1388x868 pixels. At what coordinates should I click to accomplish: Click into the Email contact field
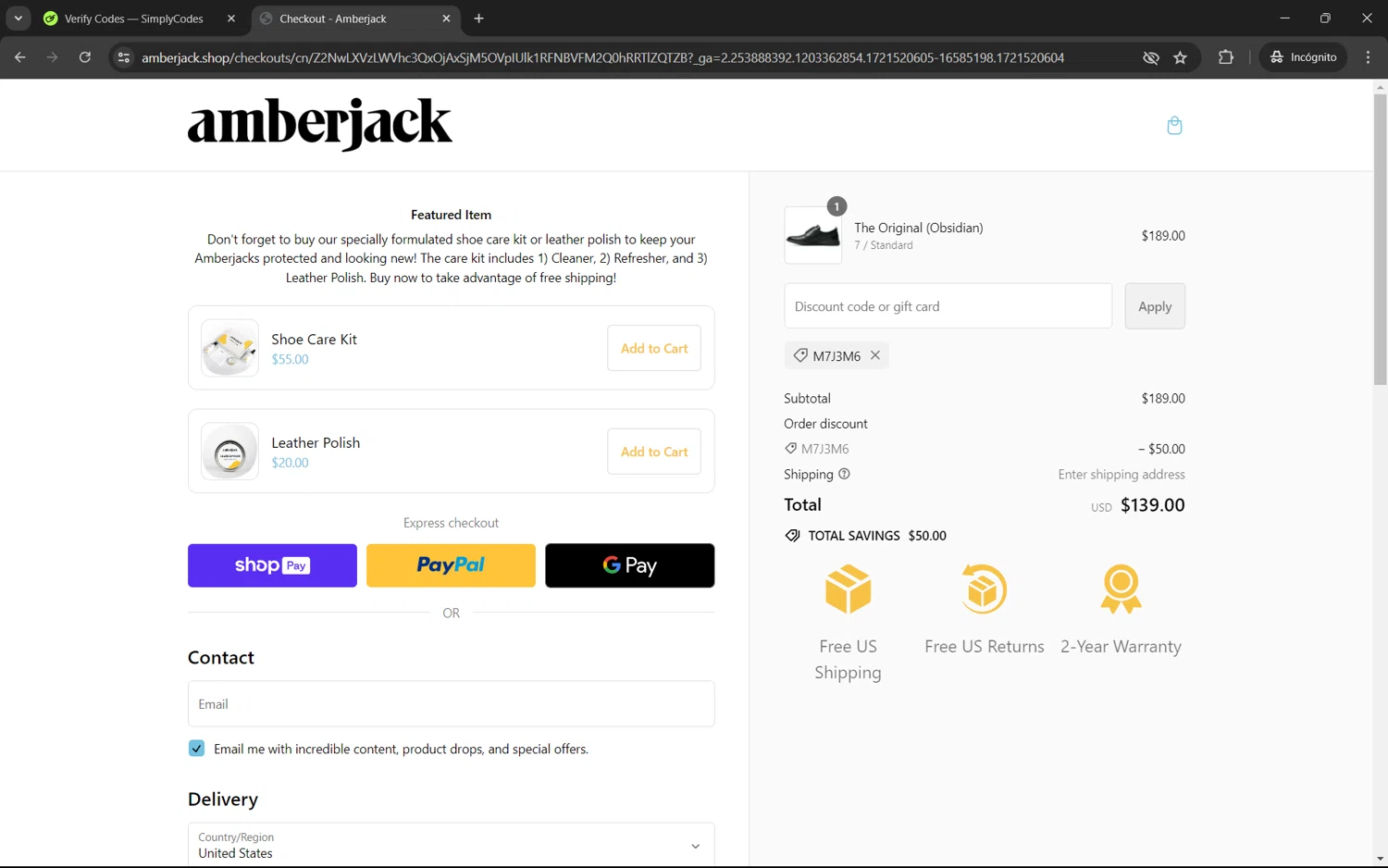point(452,704)
